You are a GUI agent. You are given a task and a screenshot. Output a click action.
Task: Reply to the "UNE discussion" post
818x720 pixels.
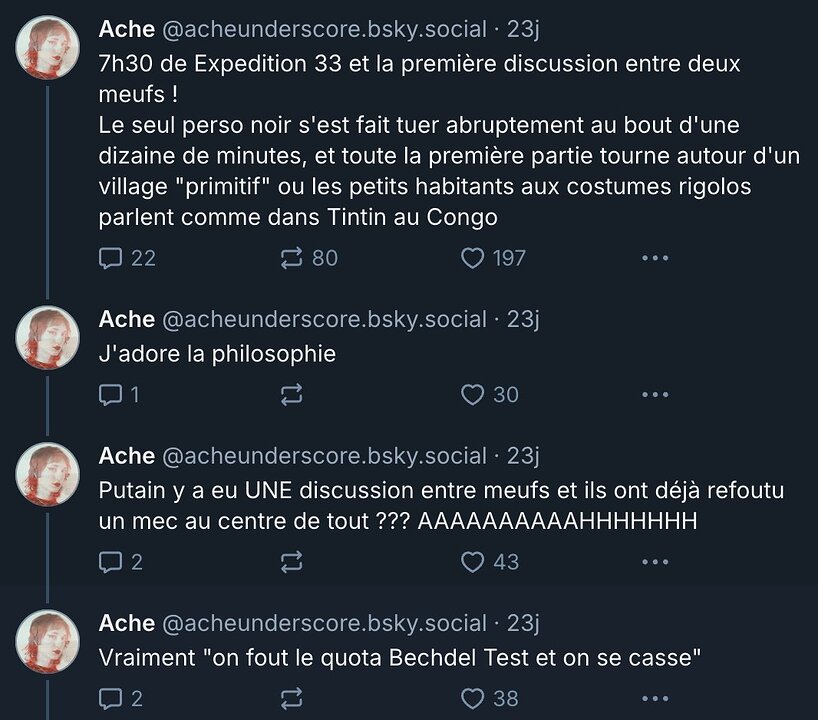tap(111, 562)
